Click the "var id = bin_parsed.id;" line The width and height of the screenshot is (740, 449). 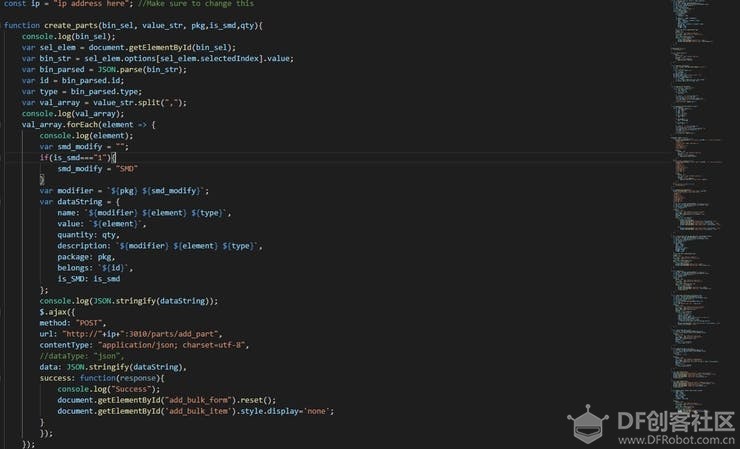coord(73,80)
